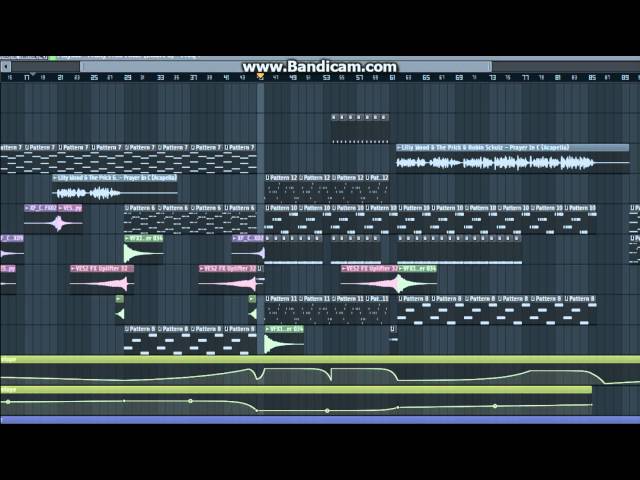This screenshot has height=480, width=640.
Task: Click the horizontal scrollbar thumb of the playlist
Action: pos(286,67)
